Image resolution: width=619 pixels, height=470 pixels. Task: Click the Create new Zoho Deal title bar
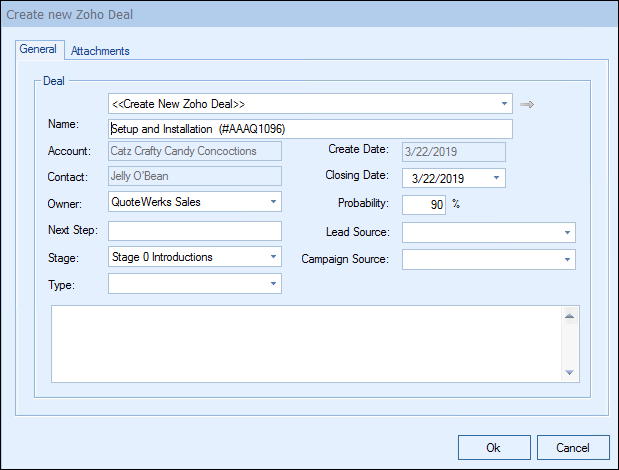[310, 15]
